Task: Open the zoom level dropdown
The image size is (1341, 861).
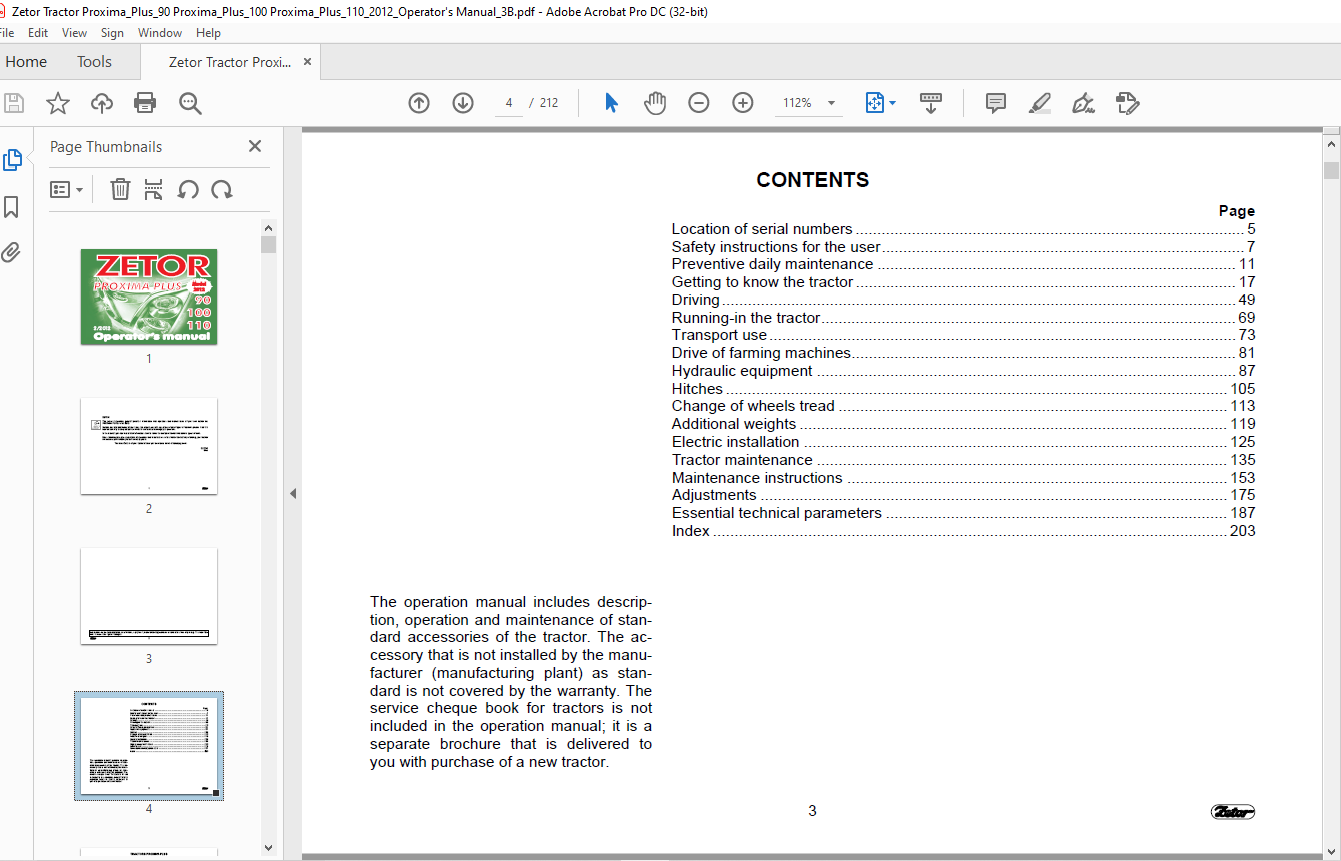Action: click(x=832, y=103)
